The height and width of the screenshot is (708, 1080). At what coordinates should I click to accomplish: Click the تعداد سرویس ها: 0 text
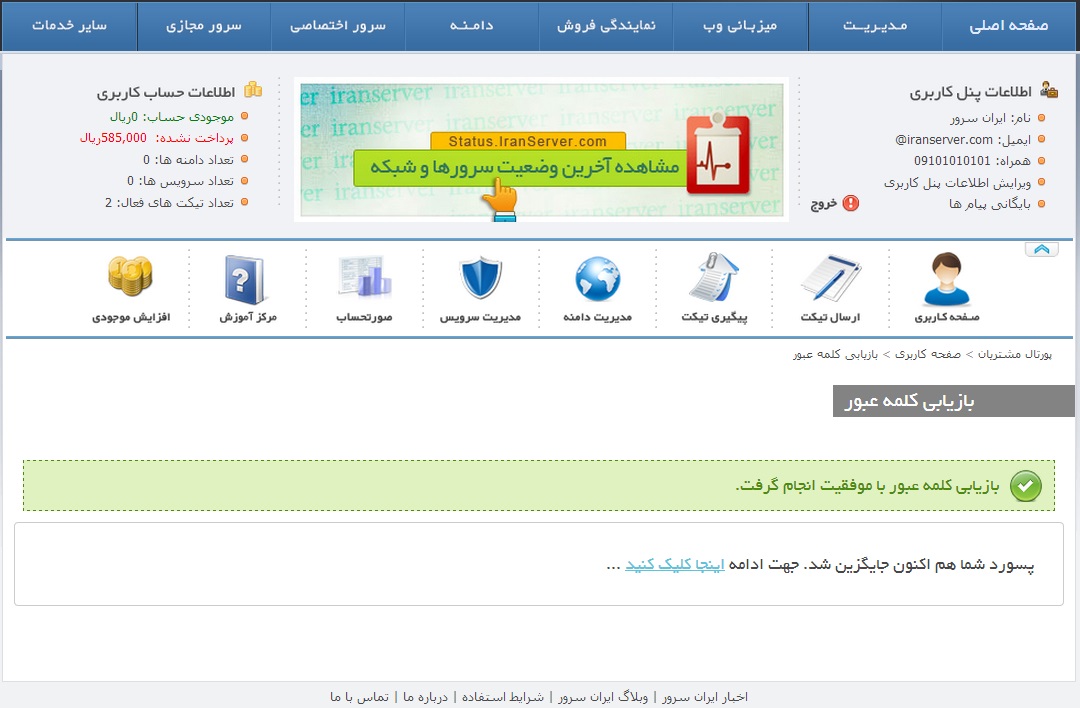click(x=180, y=181)
